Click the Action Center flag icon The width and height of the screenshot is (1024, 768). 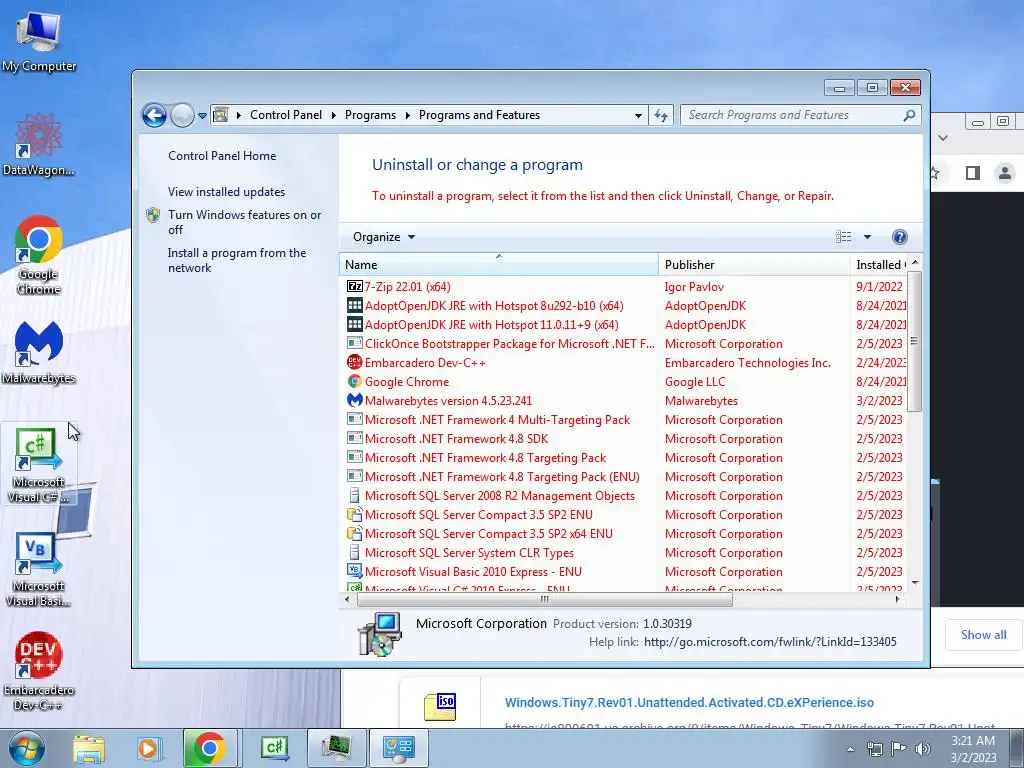point(899,749)
